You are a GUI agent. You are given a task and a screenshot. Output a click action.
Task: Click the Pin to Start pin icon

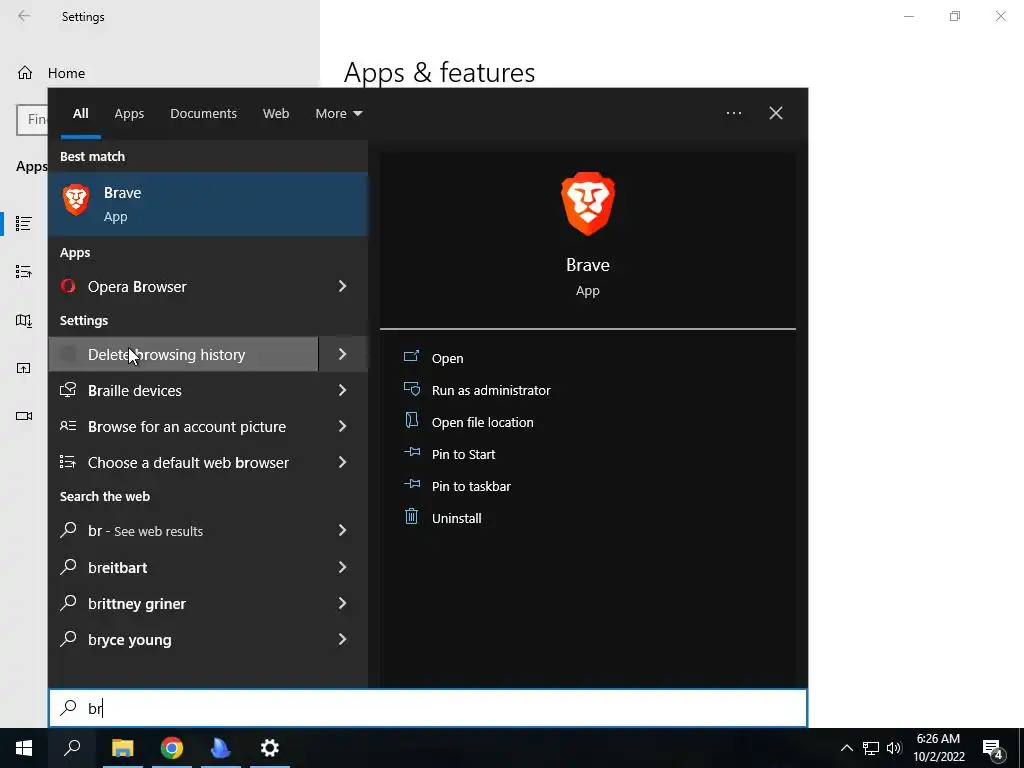[x=412, y=452]
